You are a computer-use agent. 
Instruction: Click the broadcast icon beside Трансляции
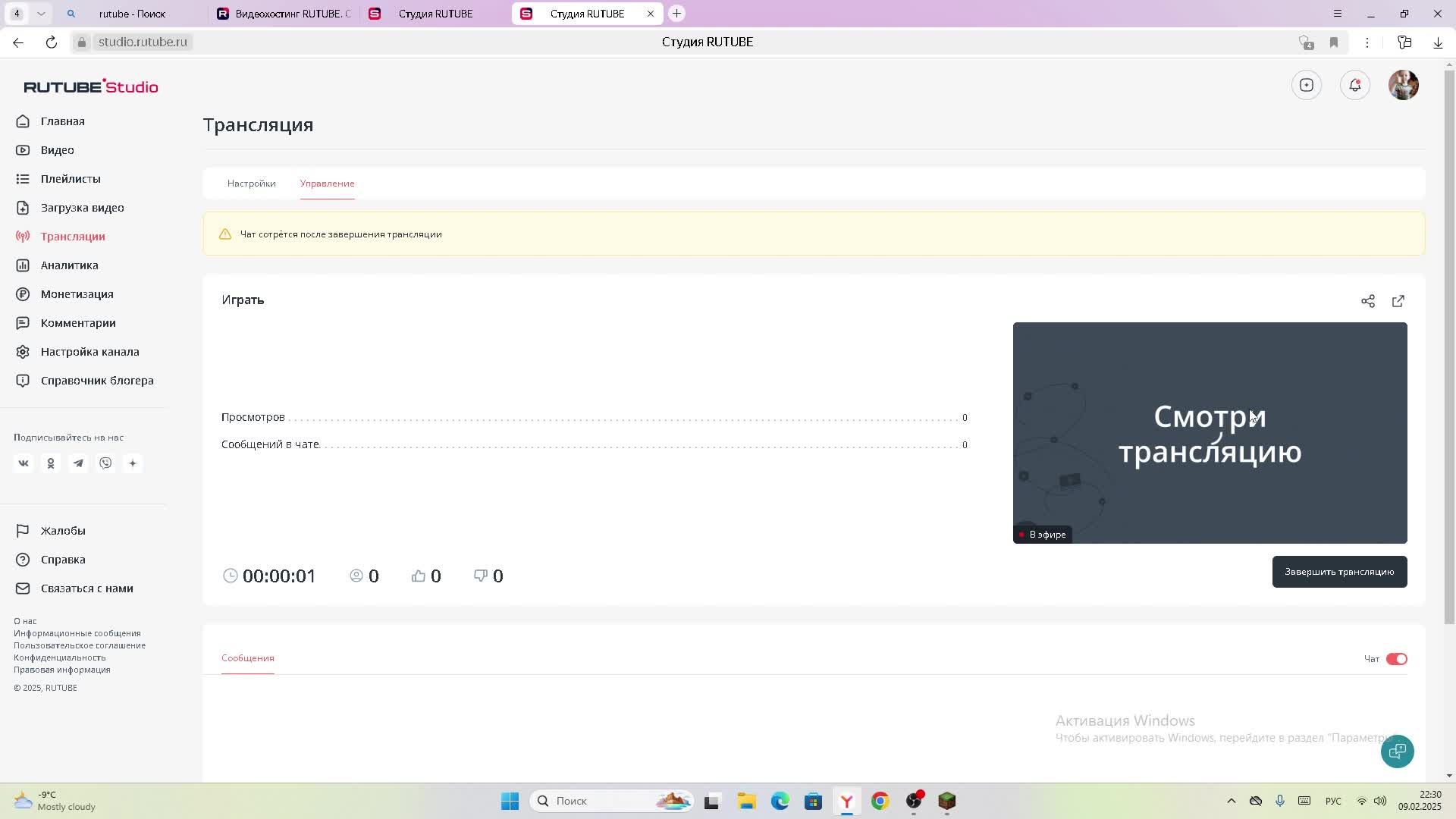(23, 237)
